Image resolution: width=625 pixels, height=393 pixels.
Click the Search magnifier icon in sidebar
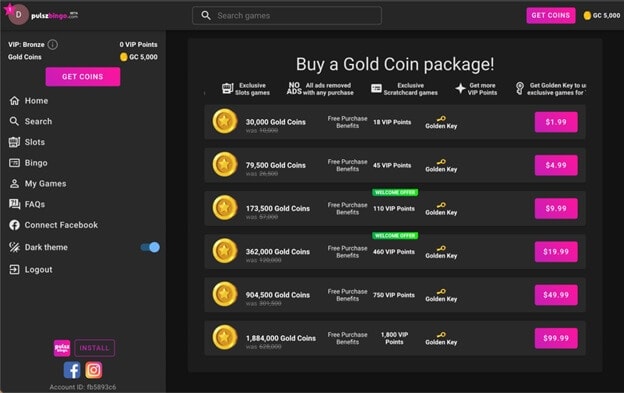[x=14, y=121]
